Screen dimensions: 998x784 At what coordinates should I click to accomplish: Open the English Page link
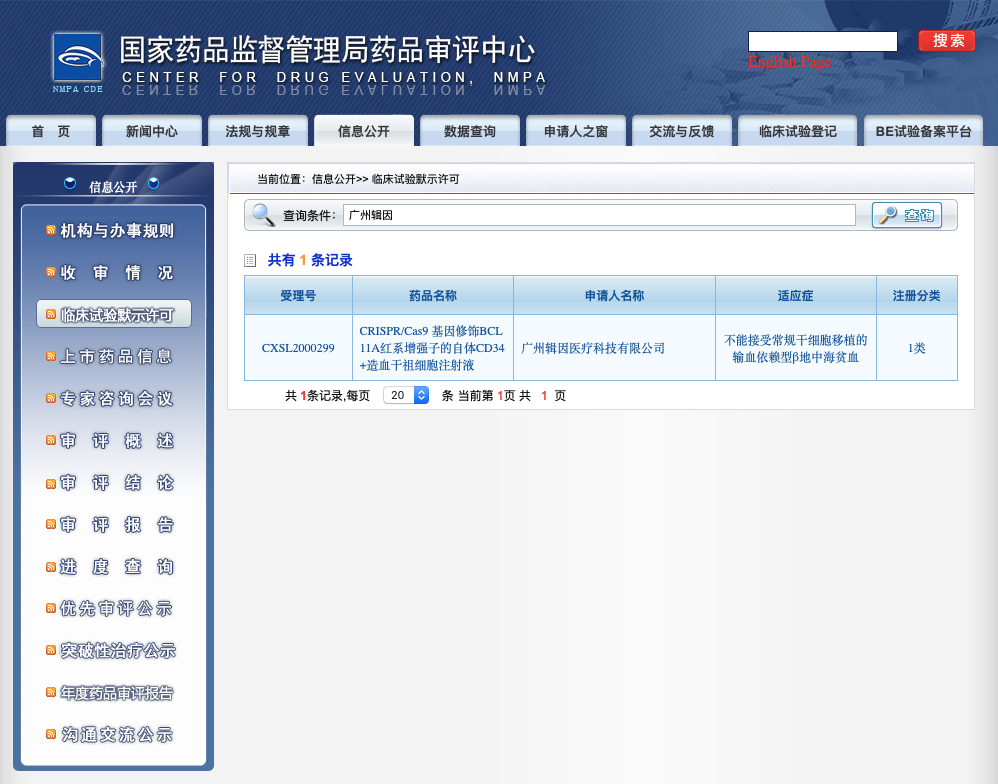(x=789, y=62)
